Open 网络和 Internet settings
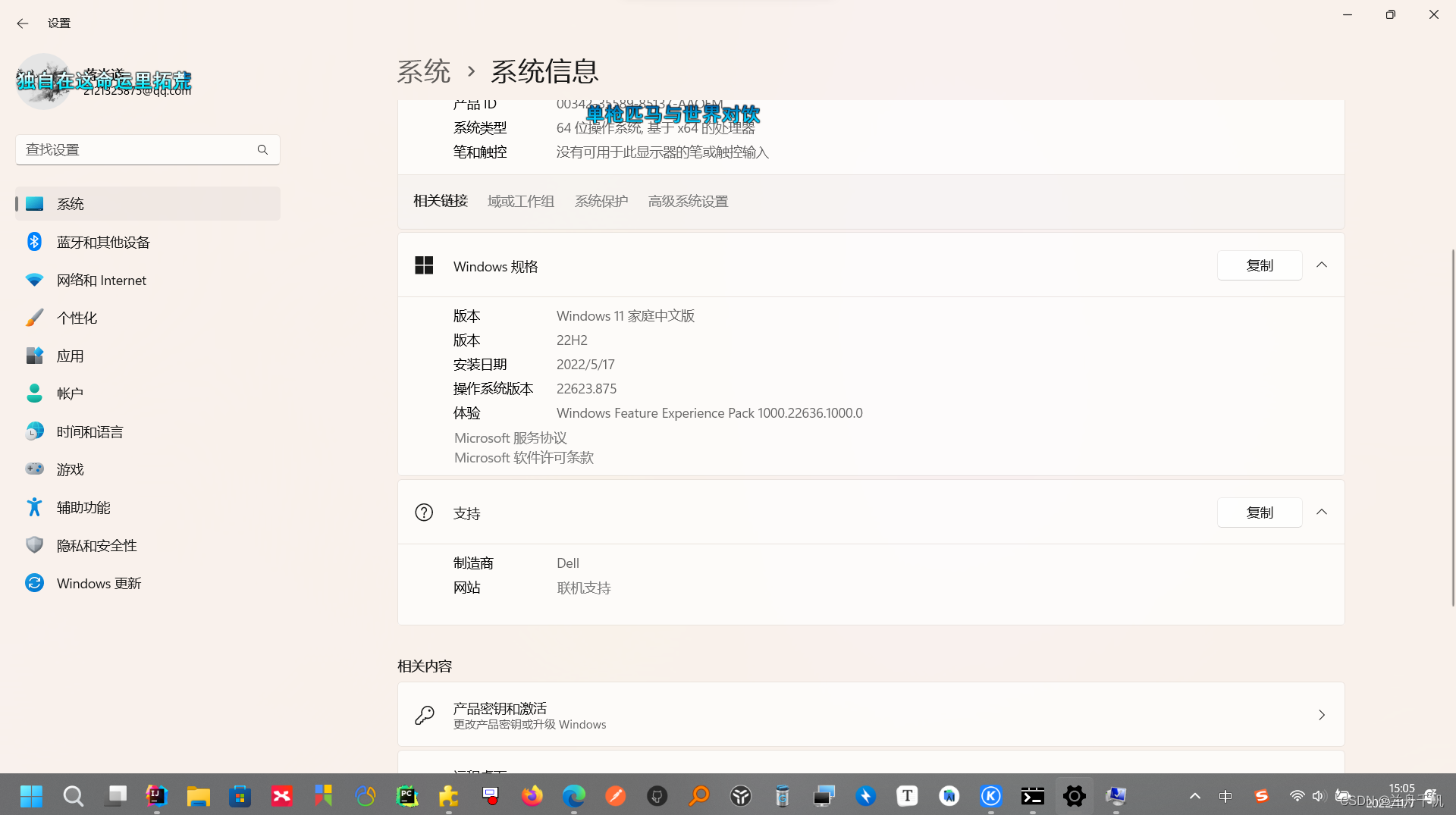The image size is (1456, 815). click(x=148, y=280)
